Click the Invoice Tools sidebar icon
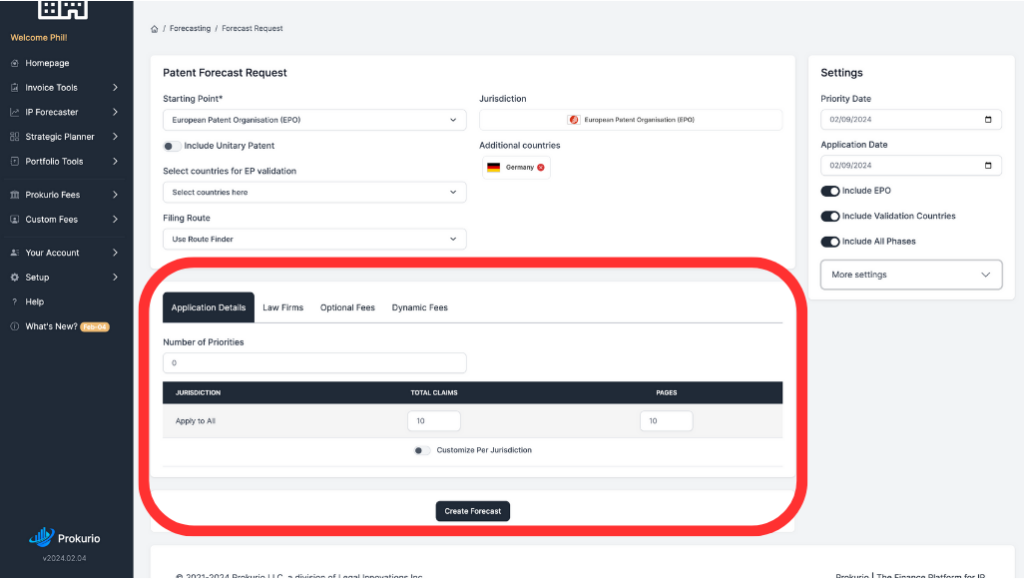The width and height of the screenshot is (1024, 579). coord(14,87)
